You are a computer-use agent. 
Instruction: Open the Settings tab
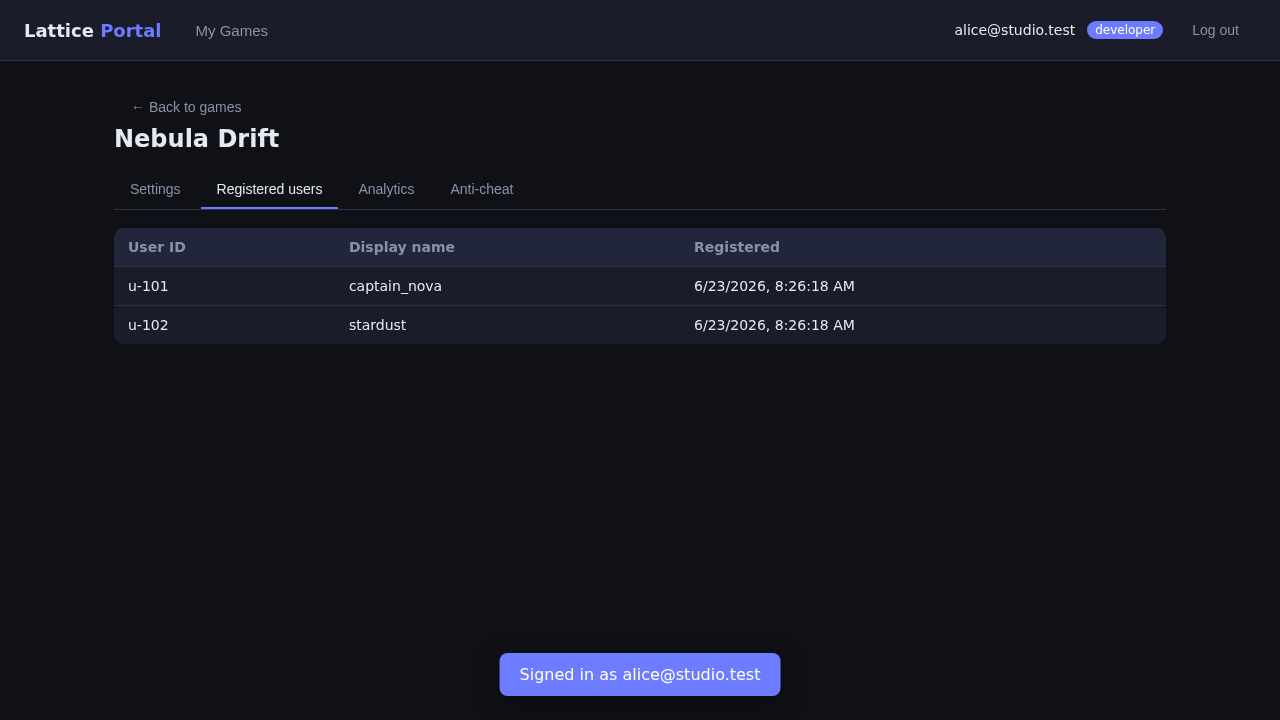155,189
